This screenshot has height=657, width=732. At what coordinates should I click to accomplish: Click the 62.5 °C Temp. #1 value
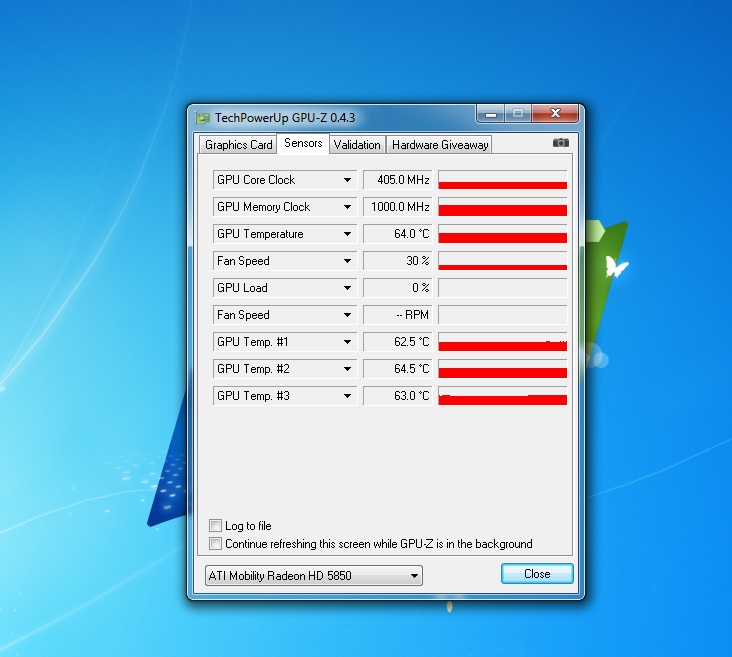(397, 342)
